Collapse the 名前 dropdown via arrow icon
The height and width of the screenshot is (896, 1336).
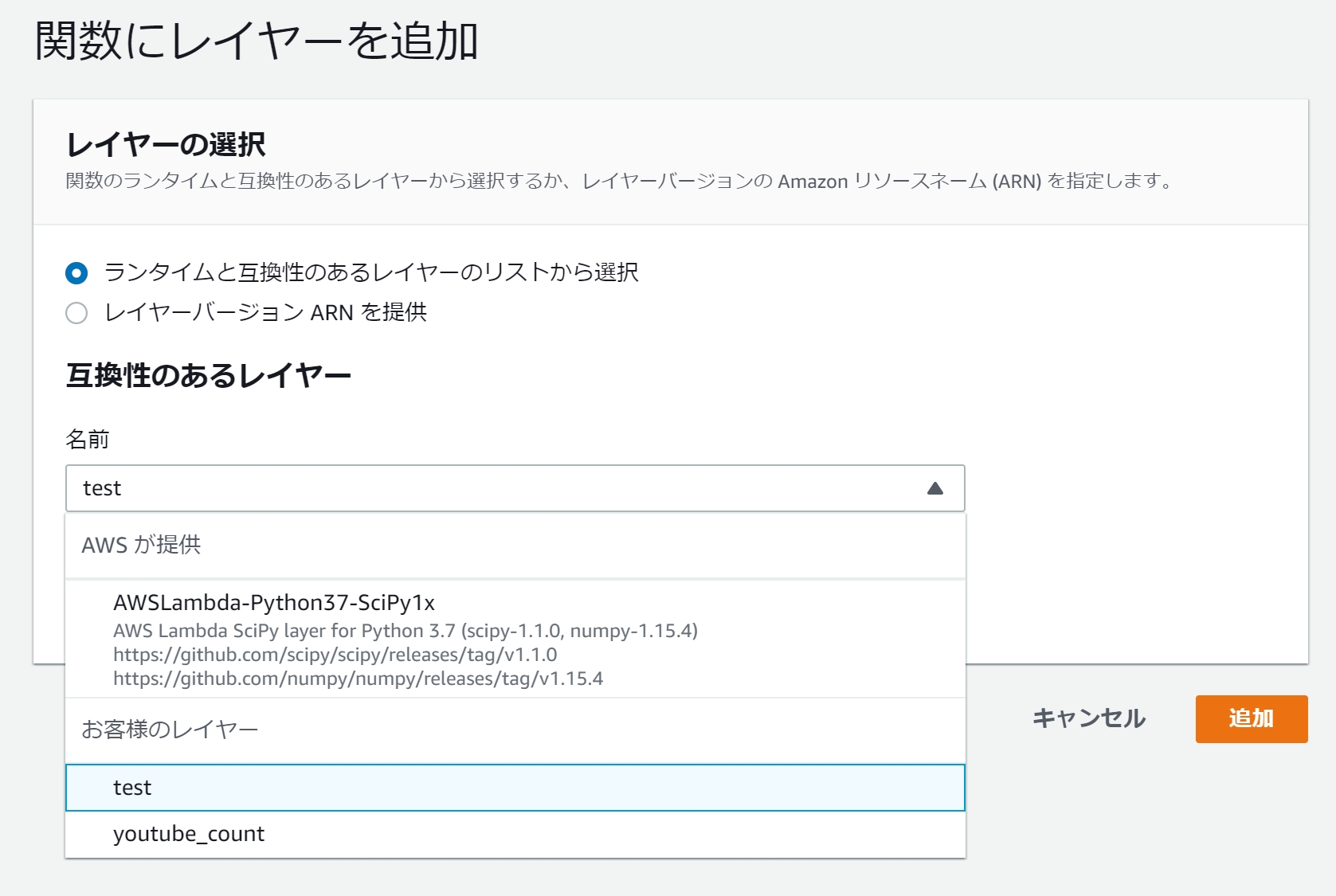[935, 488]
